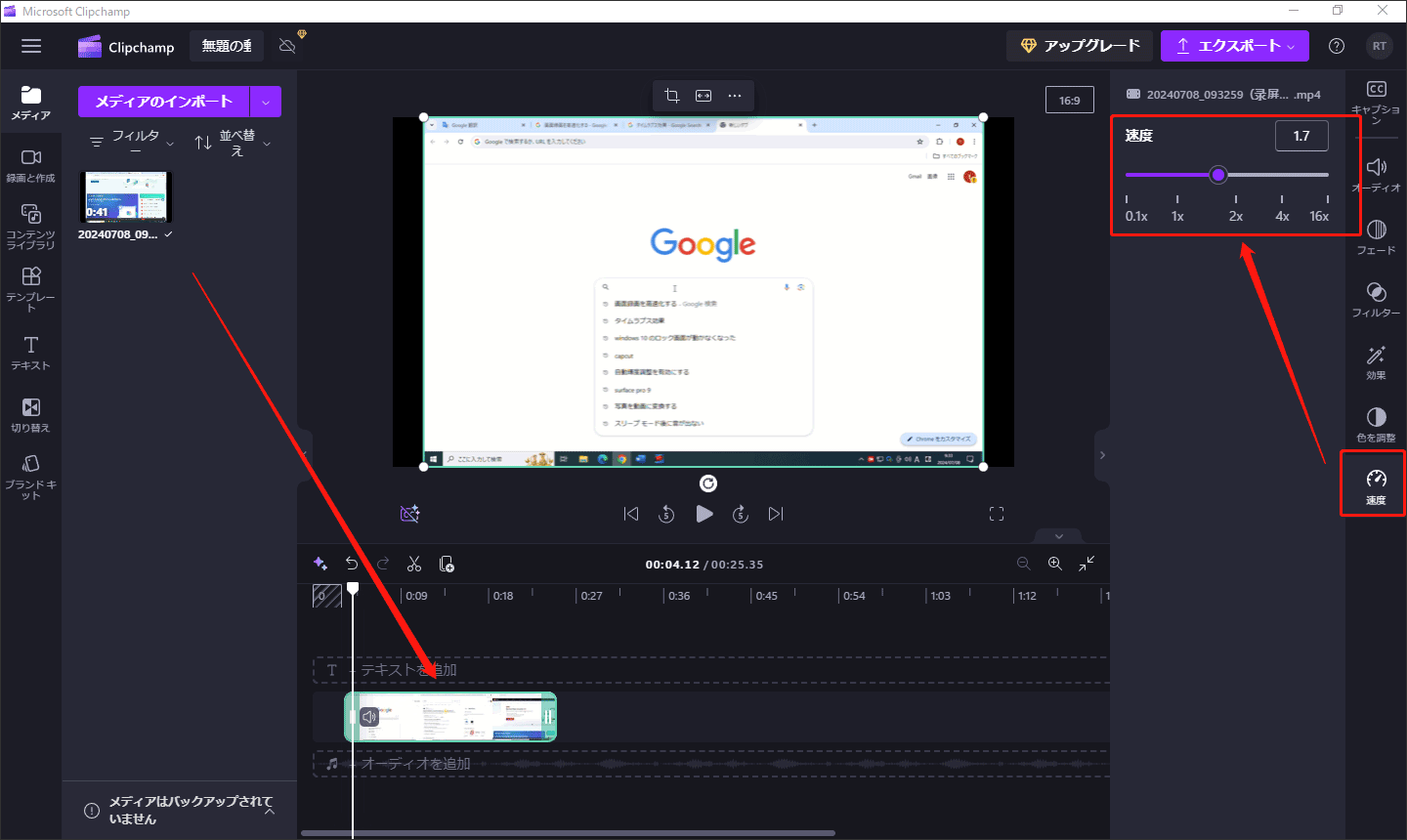The width and height of the screenshot is (1407, 840).
Task: Expand the import media dropdown arrow
Action: (266, 102)
